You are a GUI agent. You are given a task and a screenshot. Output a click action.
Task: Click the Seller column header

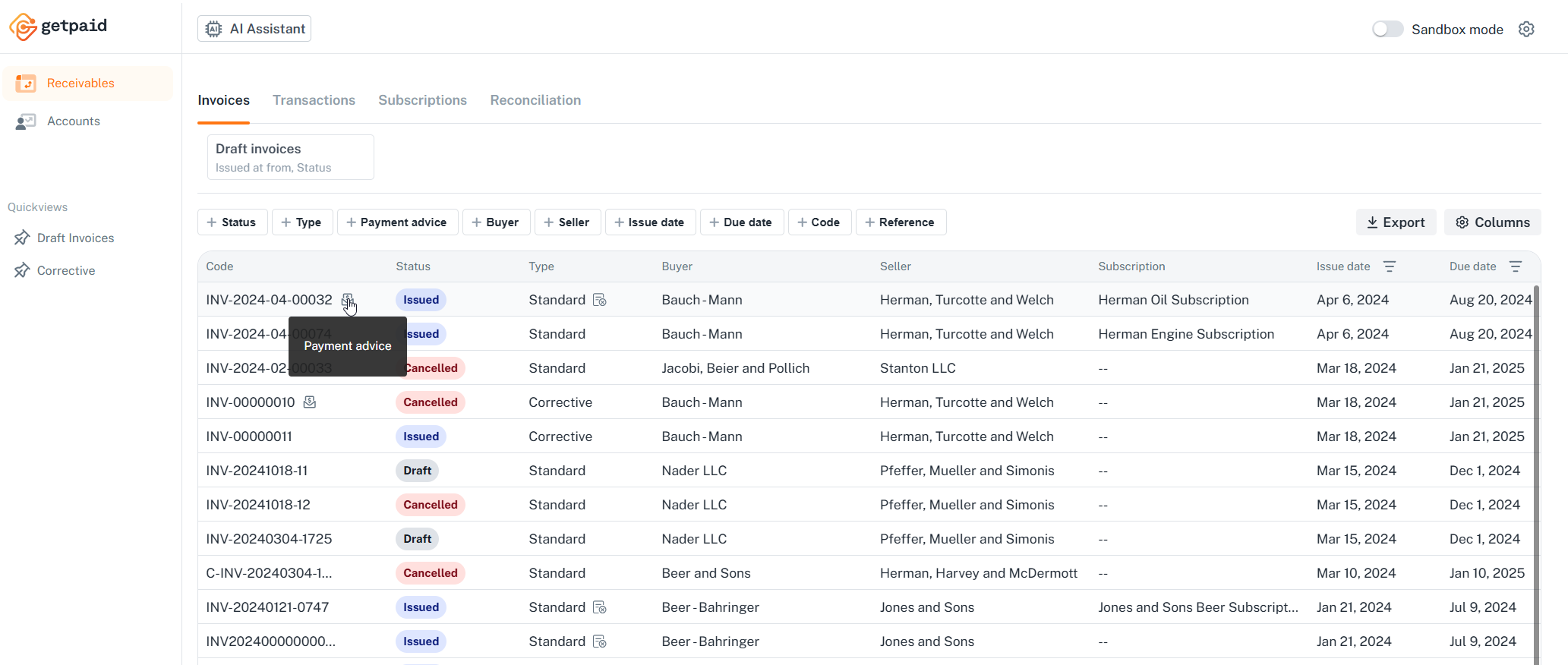pos(895,266)
